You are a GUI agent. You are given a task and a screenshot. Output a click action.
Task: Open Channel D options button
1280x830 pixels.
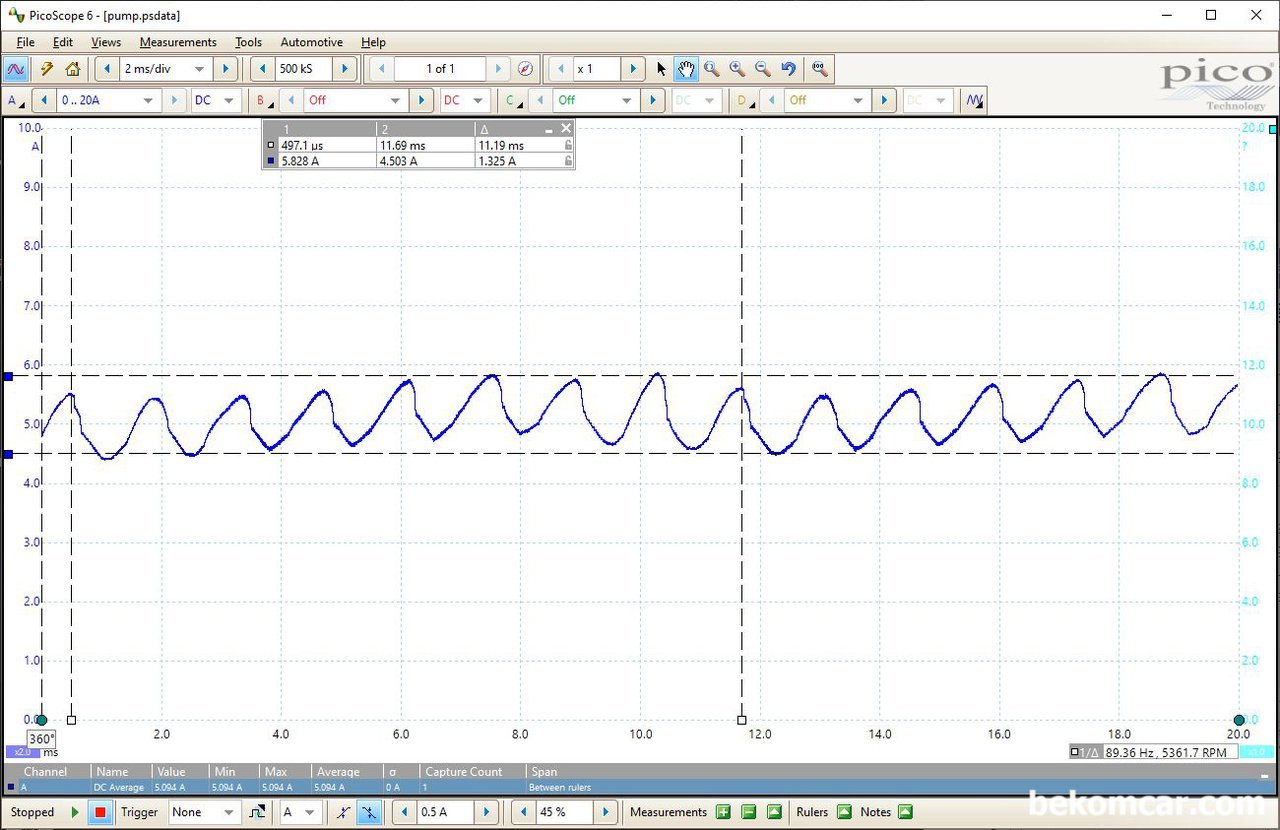coord(745,100)
